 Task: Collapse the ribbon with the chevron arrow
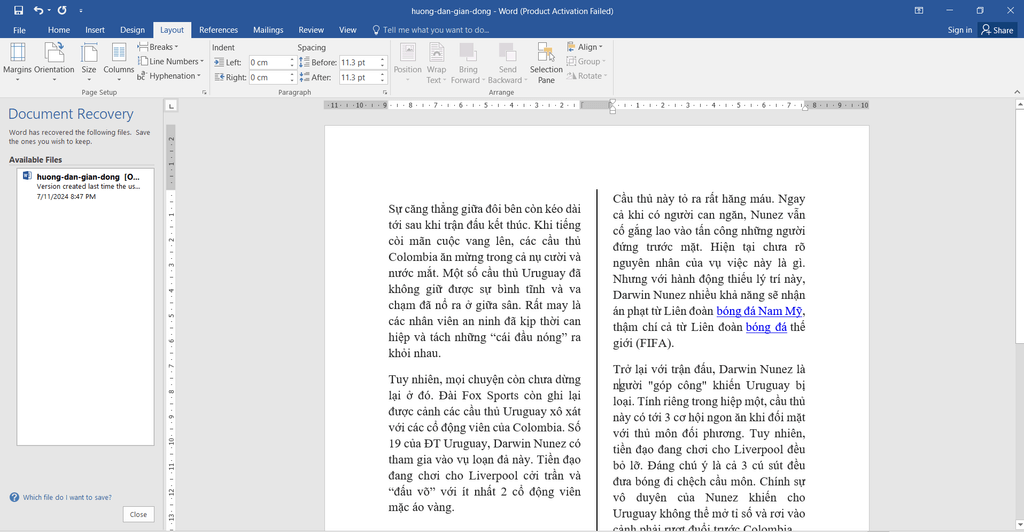(x=1017, y=92)
